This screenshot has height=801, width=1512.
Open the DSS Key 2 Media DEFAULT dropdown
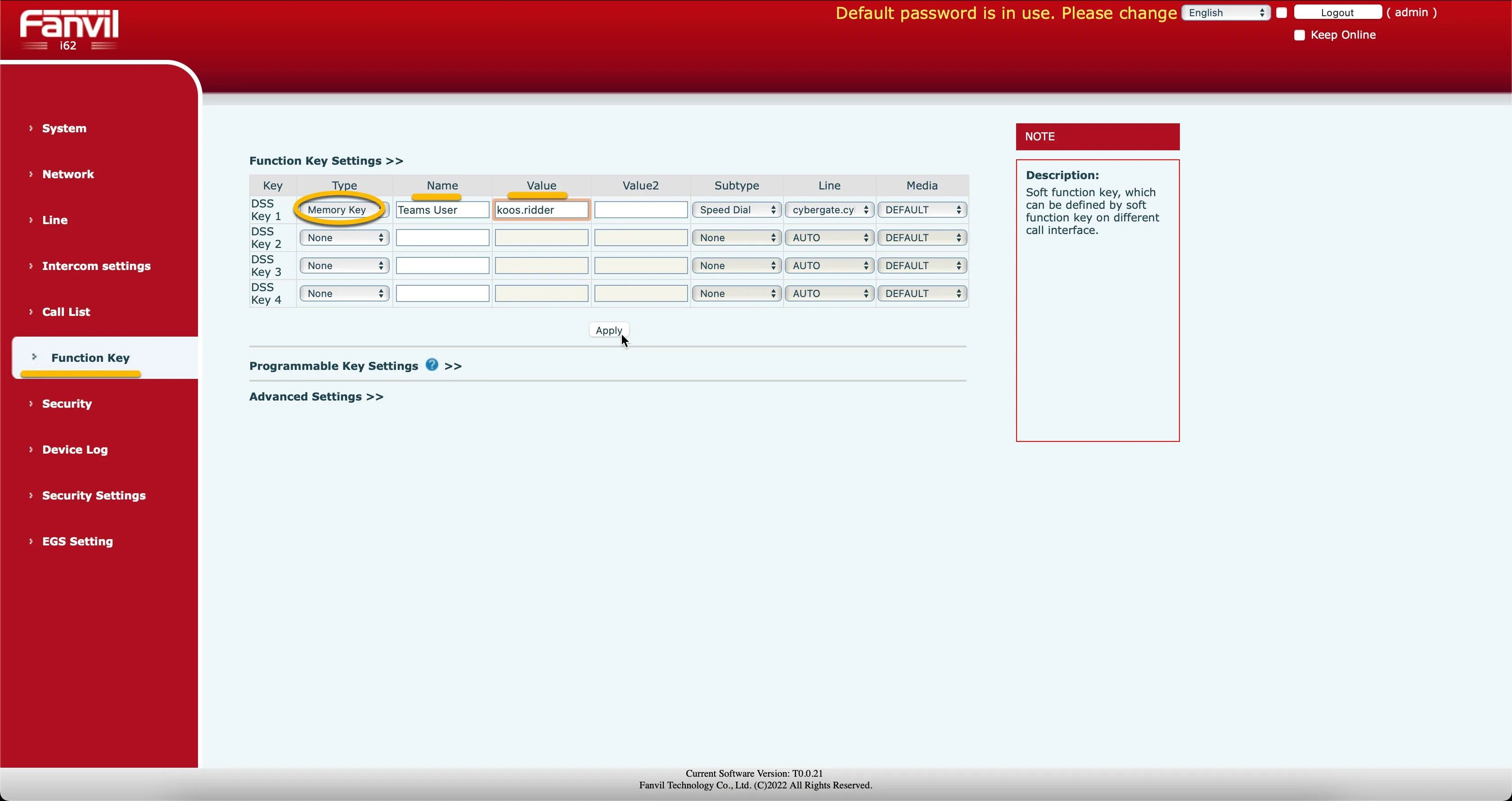click(x=922, y=238)
